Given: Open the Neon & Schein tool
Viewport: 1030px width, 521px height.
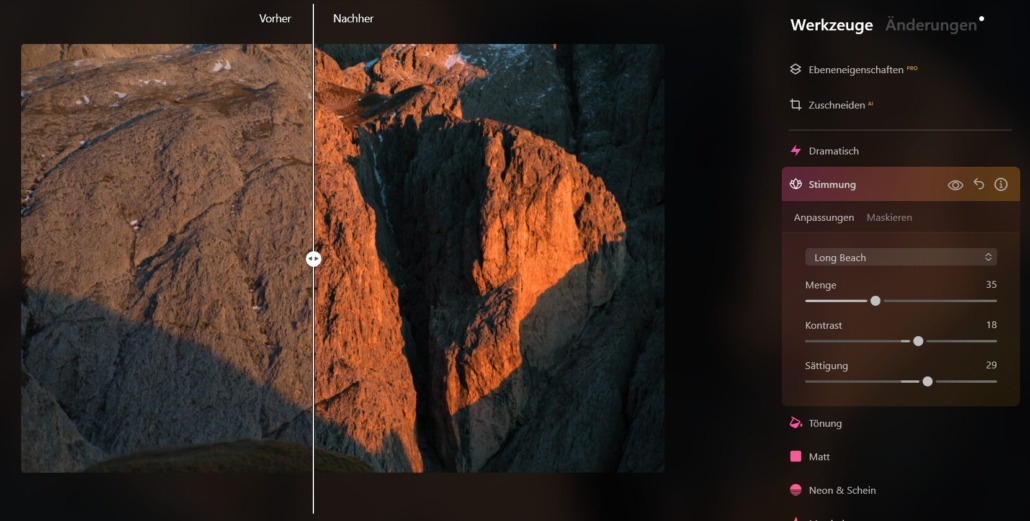Looking at the screenshot, I should 796,490.
